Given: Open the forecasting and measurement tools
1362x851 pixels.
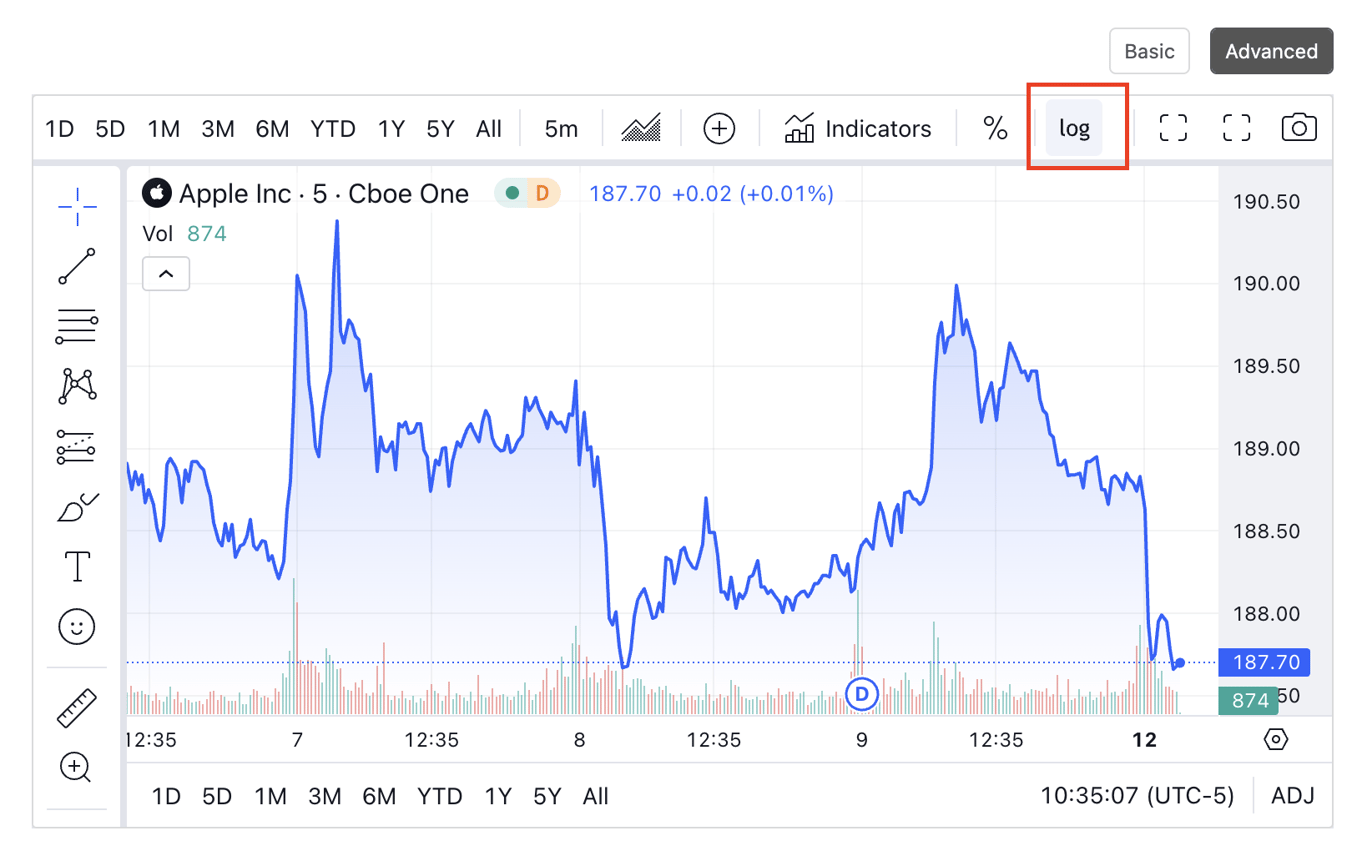Looking at the screenshot, I should [x=77, y=447].
